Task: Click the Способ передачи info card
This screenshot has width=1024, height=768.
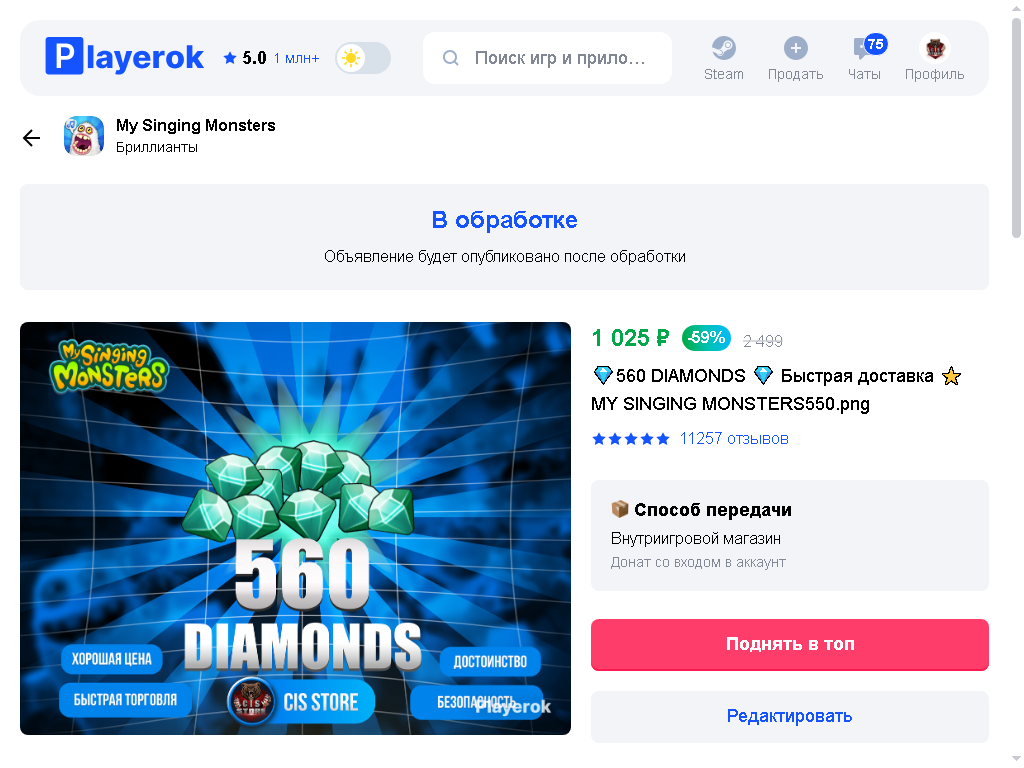Action: click(790, 536)
